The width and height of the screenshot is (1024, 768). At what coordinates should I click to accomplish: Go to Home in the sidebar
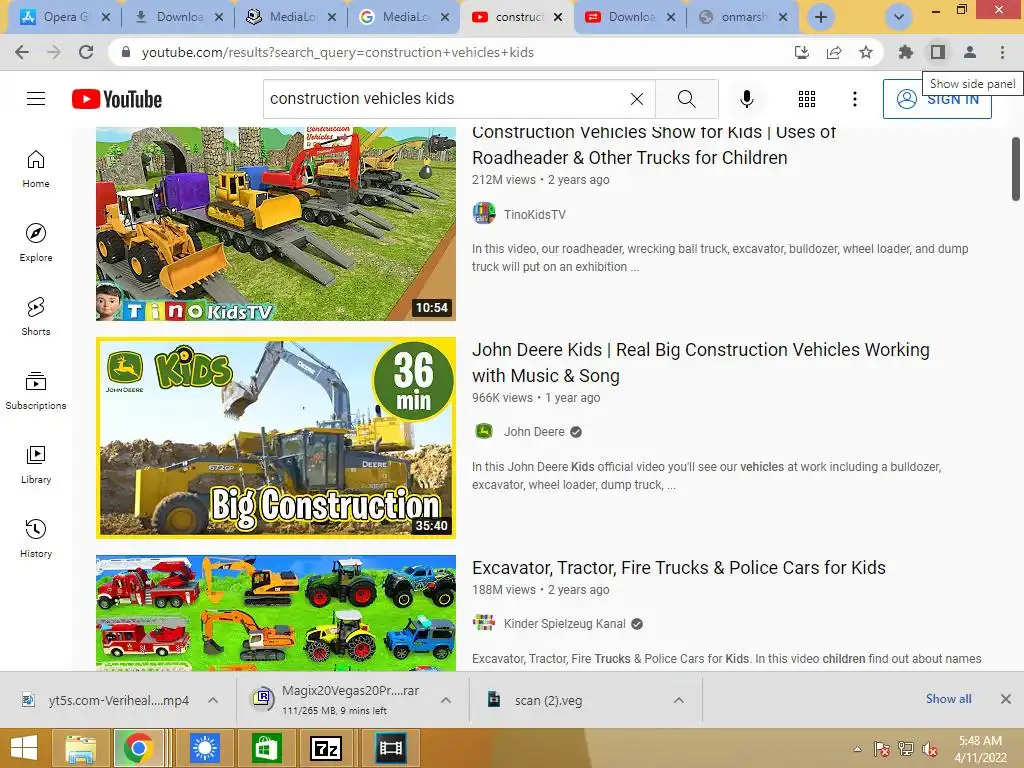coord(36,169)
